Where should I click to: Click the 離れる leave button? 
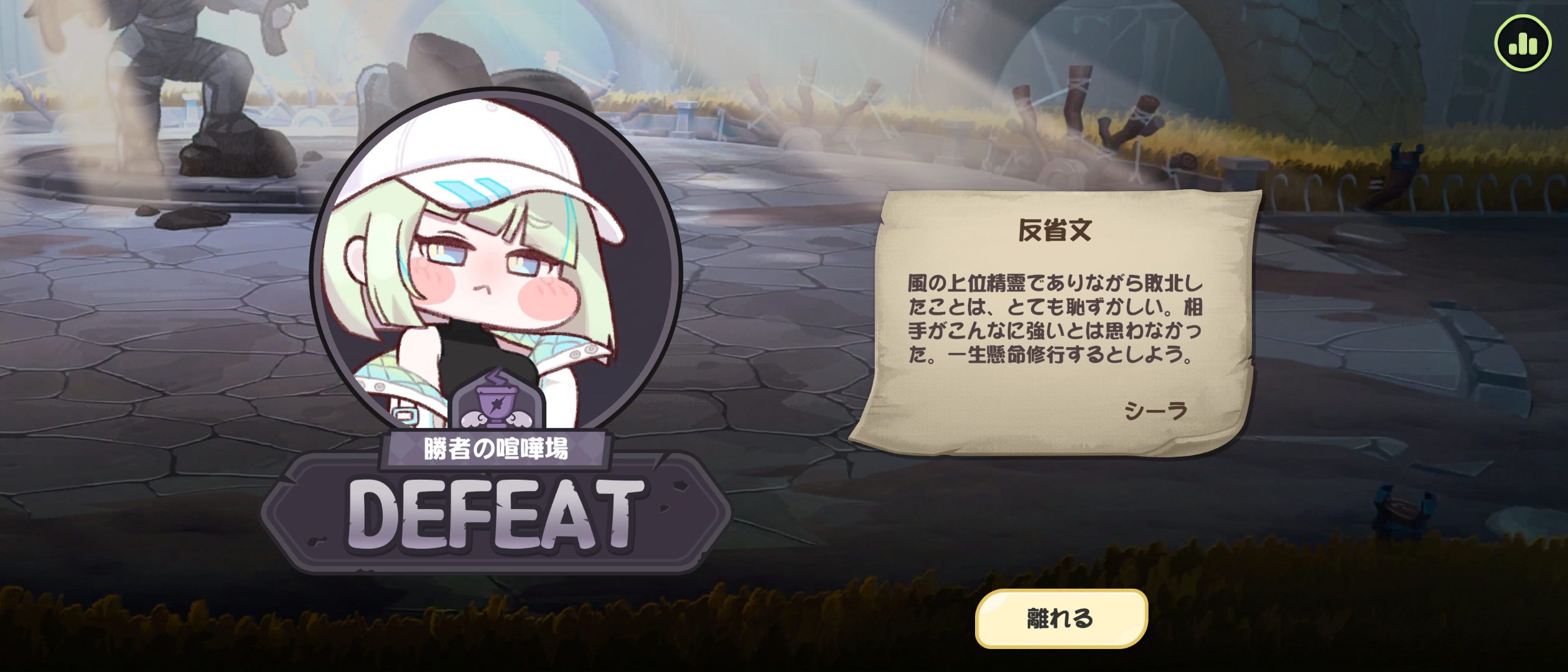click(1061, 618)
